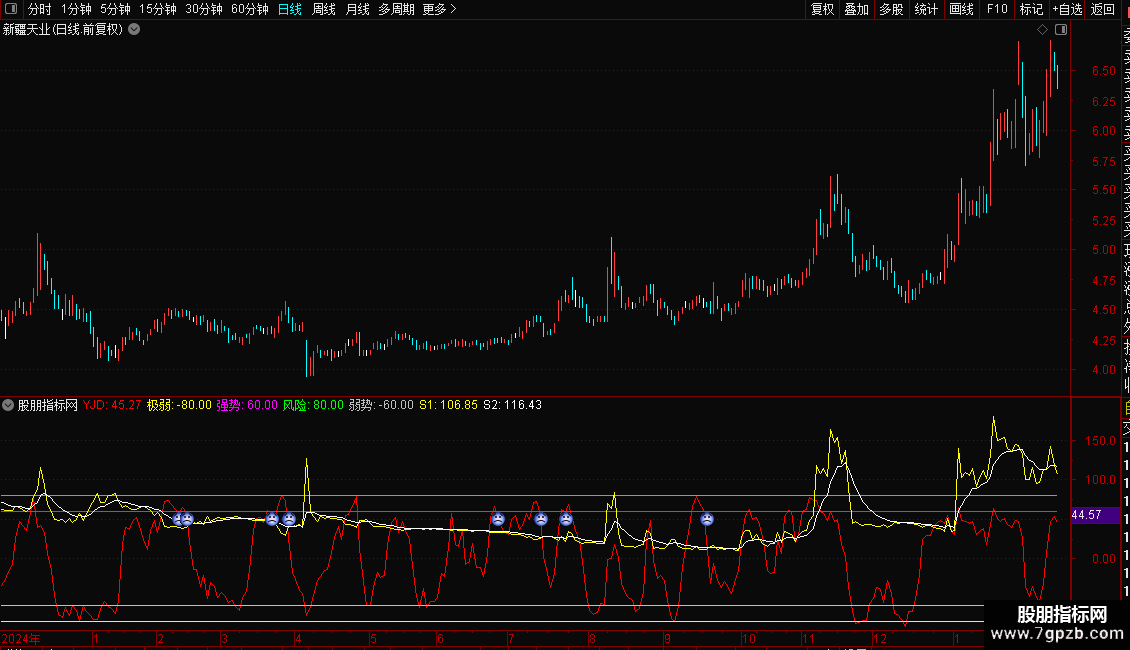Click month 12 on the time axis

879,638
